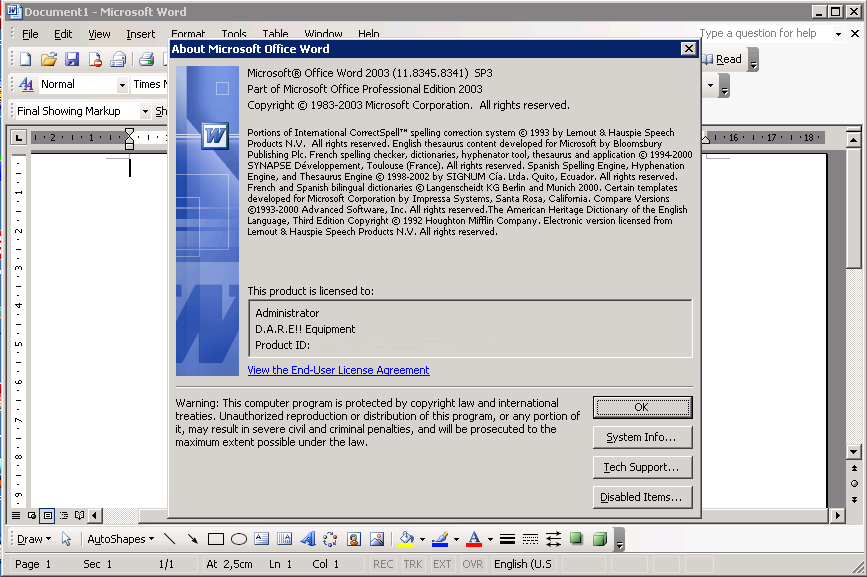The height and width of the screenshot is (577, 867).
Task: Click the vertical scrollbar down arrow
Action: pos(854,452)
